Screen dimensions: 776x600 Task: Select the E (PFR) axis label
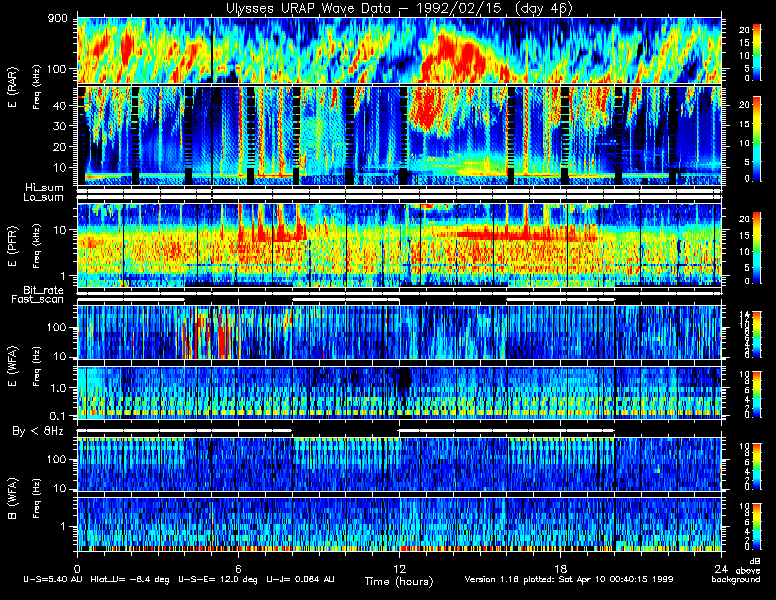(12, 246)
